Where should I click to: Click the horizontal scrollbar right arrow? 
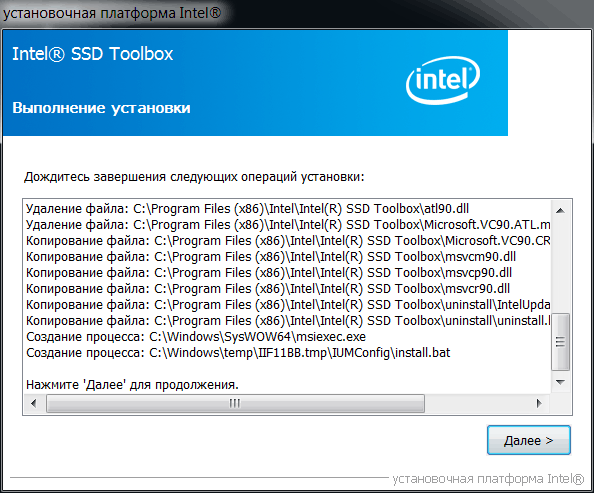pyautogui.click(x=539, y=404)
